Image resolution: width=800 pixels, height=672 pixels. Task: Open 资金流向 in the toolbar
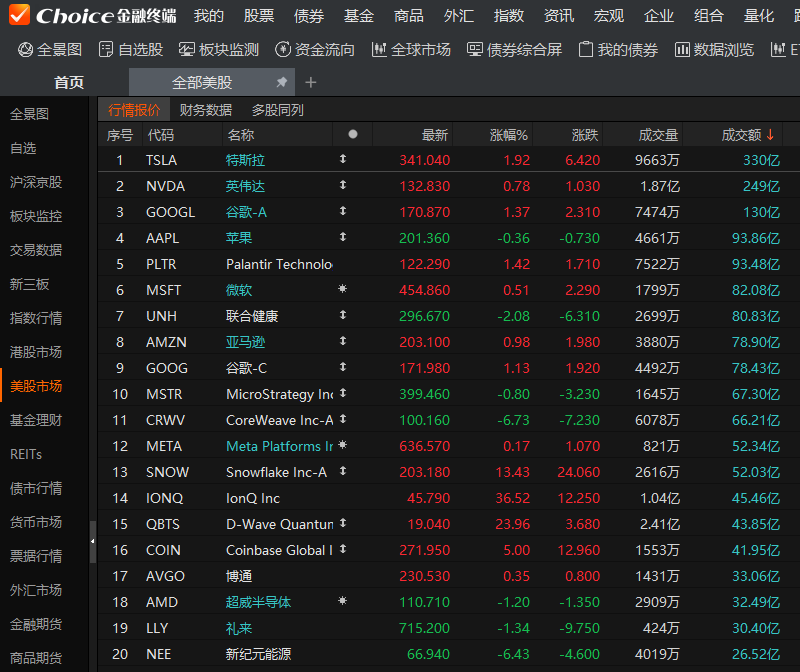coord(315,49)
